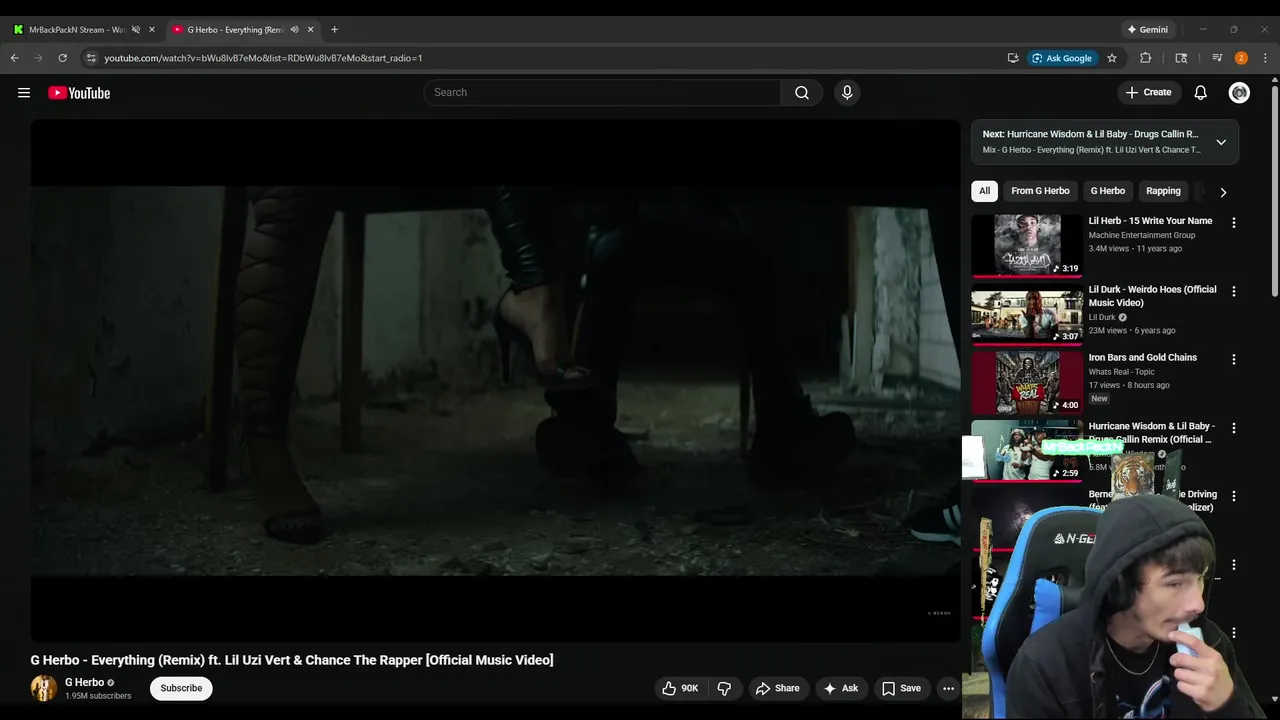The image size is (1280, 720).
Task: Open the G Herbo channel name link
Action: 84,682
